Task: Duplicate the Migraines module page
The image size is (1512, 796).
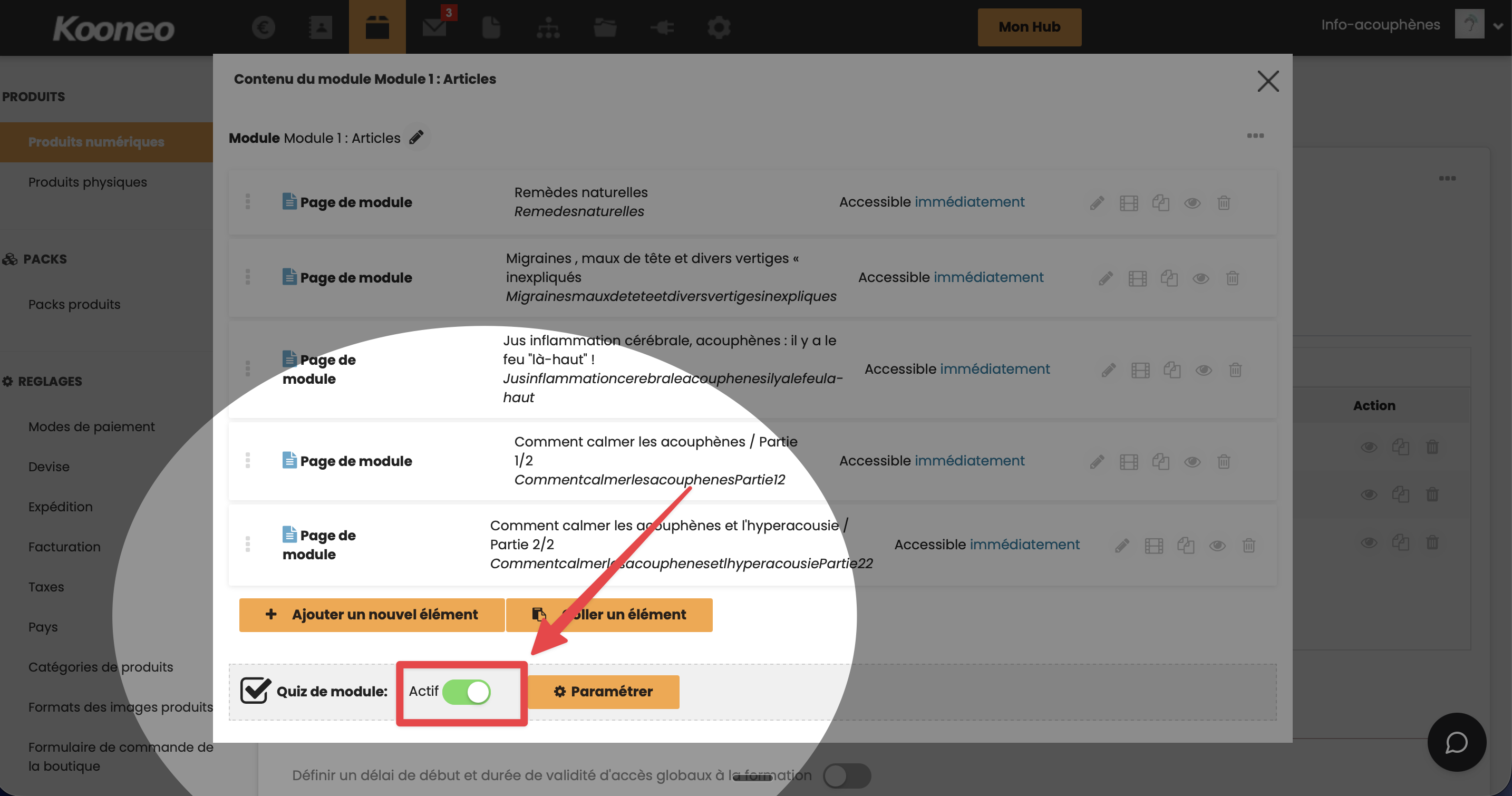Action: click(1169, 278)
